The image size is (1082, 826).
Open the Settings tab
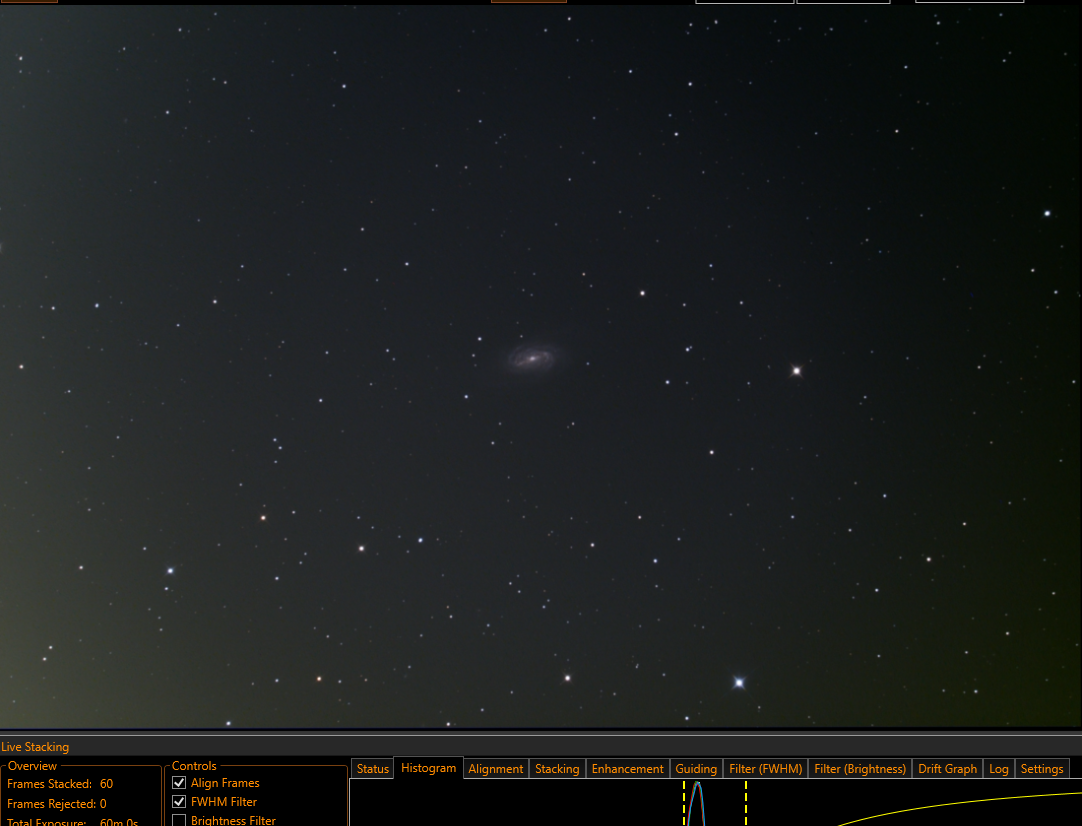pos(1041,769)
